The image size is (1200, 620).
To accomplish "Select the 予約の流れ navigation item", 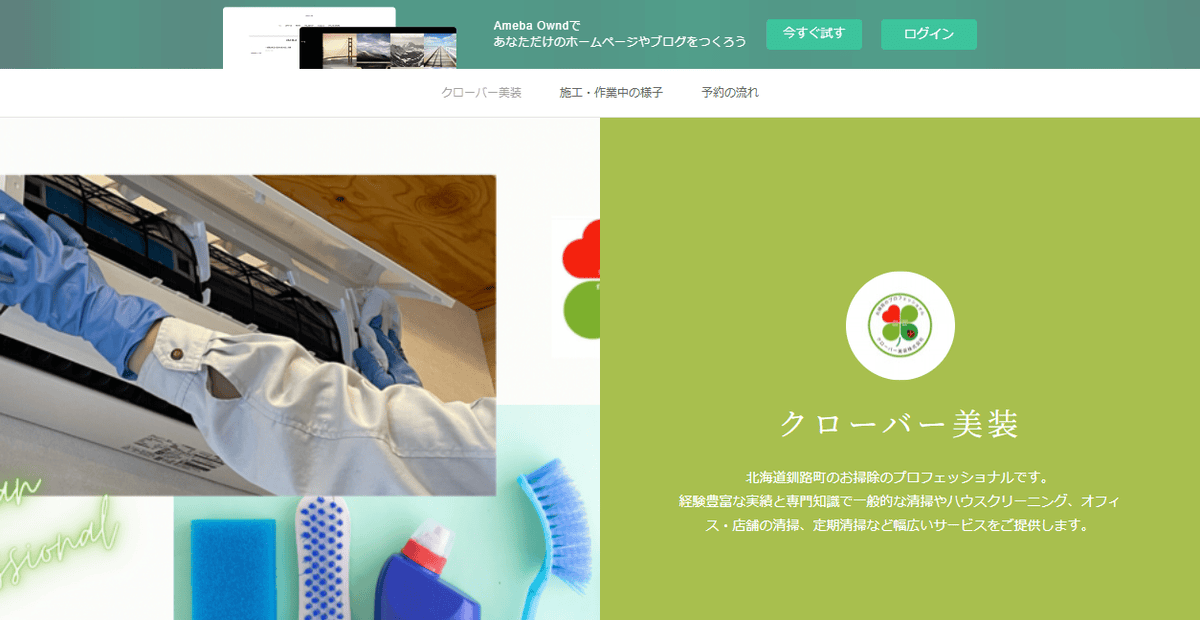I will pyautogui.click(x=730, y=93).
